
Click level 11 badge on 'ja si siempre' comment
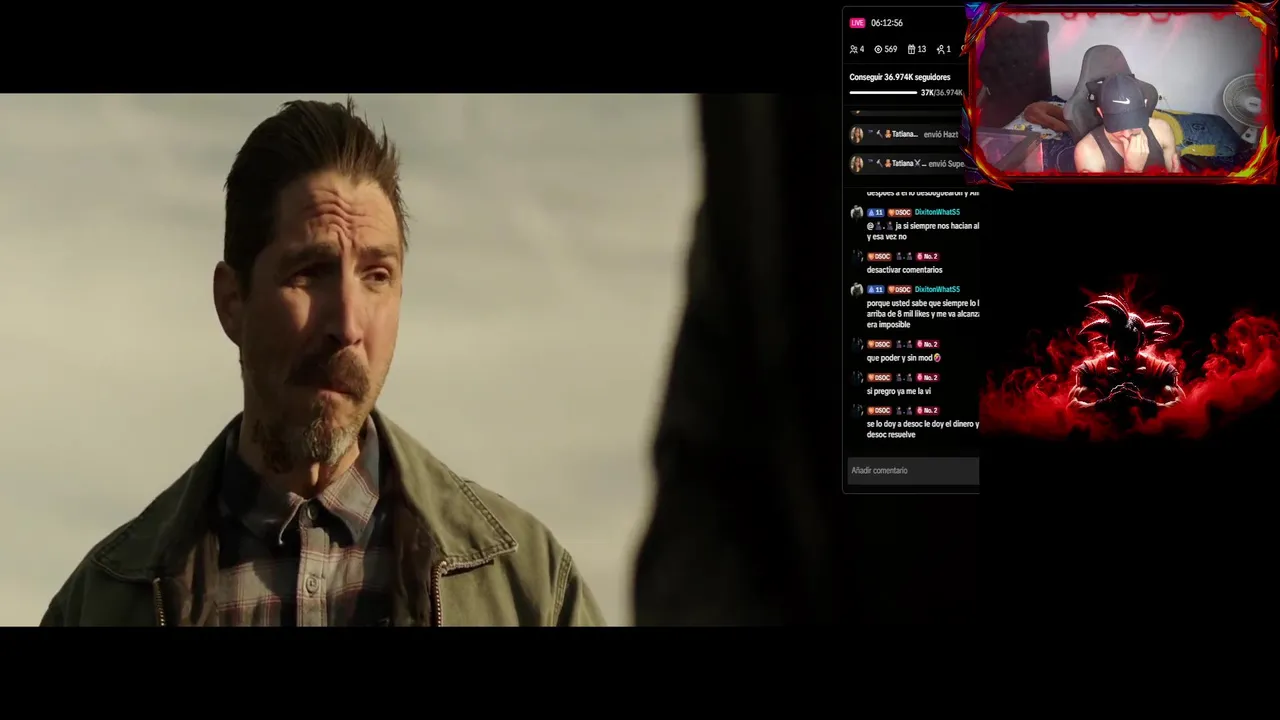875,212
